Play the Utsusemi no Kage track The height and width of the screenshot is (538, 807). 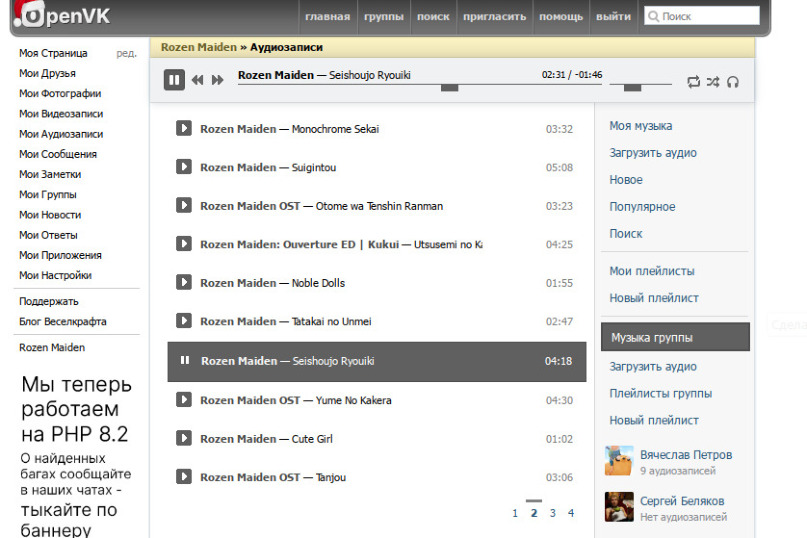pos(184,244)
